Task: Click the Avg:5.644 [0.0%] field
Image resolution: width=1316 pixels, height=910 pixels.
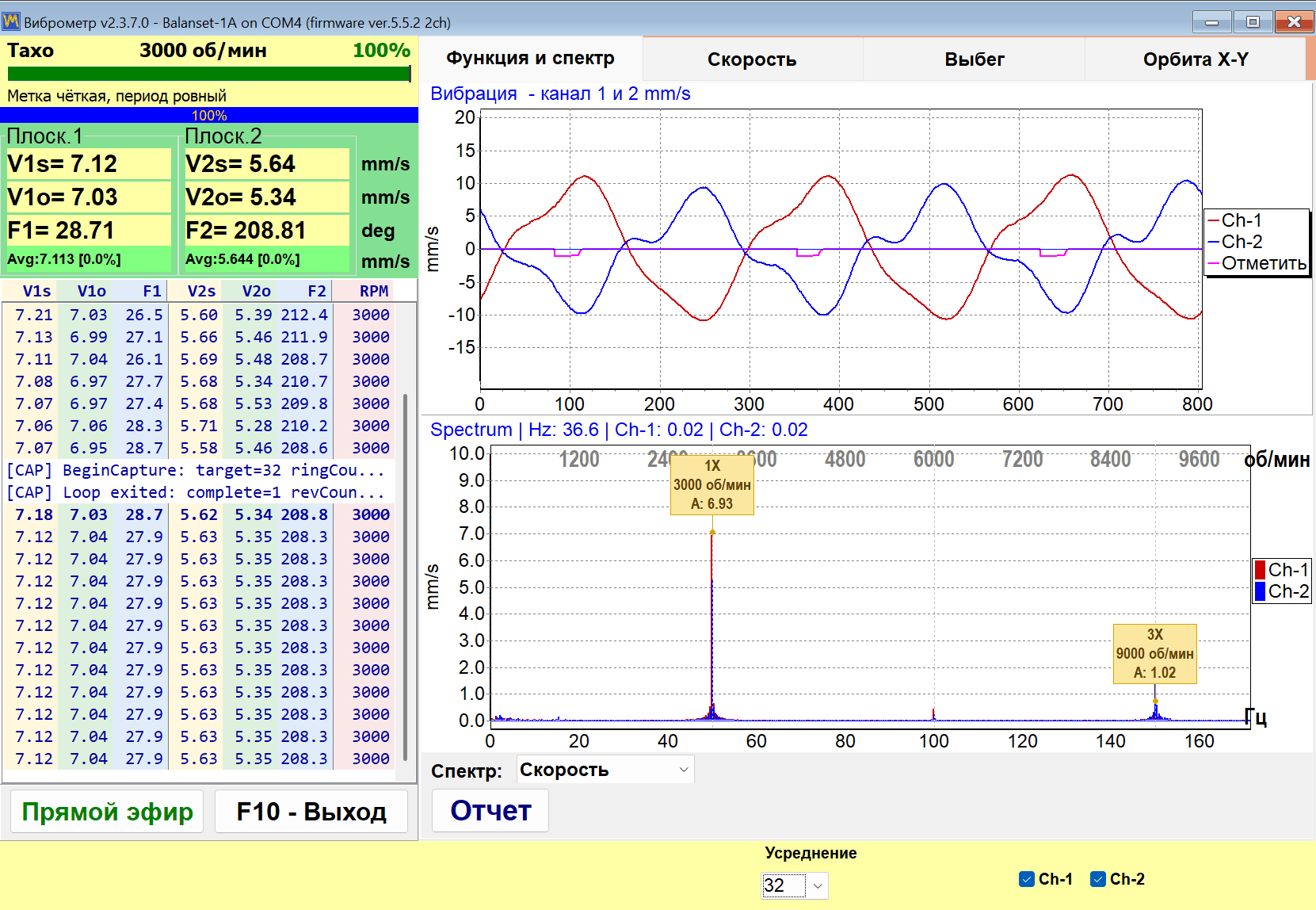Action: pyautogui.click(x=266, y=259)
